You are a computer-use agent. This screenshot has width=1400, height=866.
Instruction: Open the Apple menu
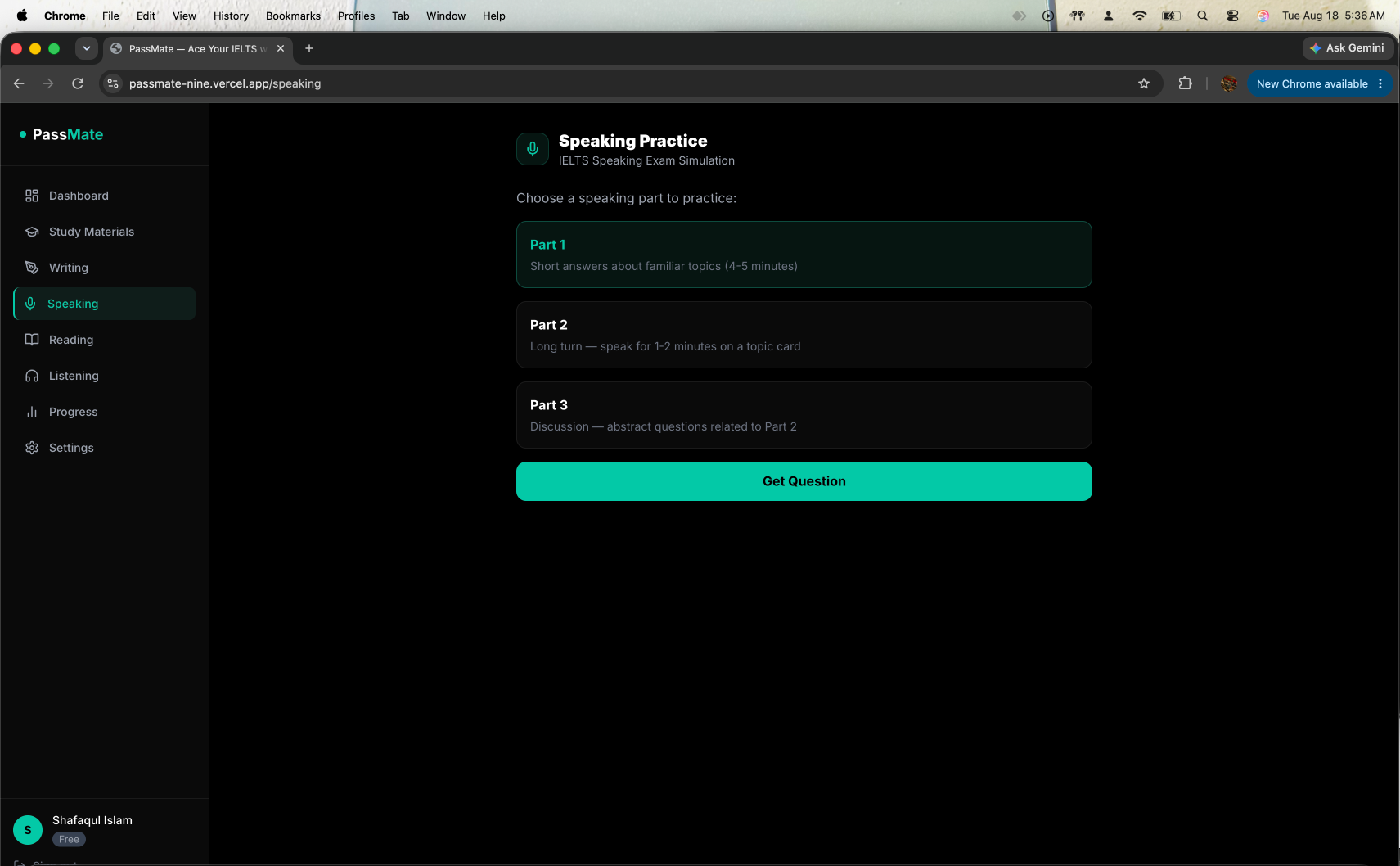click(x=22, y=16)
